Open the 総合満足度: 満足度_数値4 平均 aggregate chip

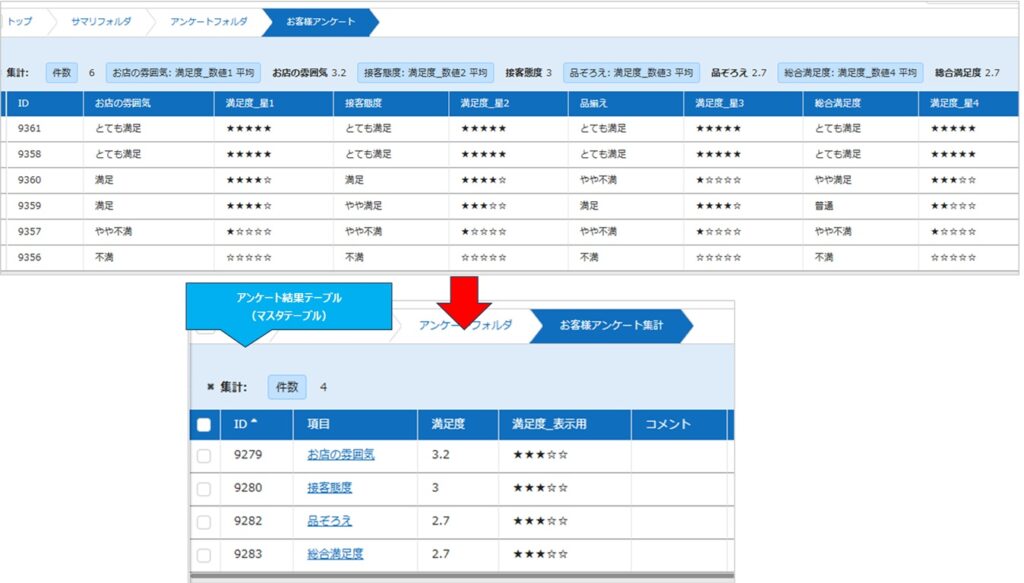(x=850, y=72)
